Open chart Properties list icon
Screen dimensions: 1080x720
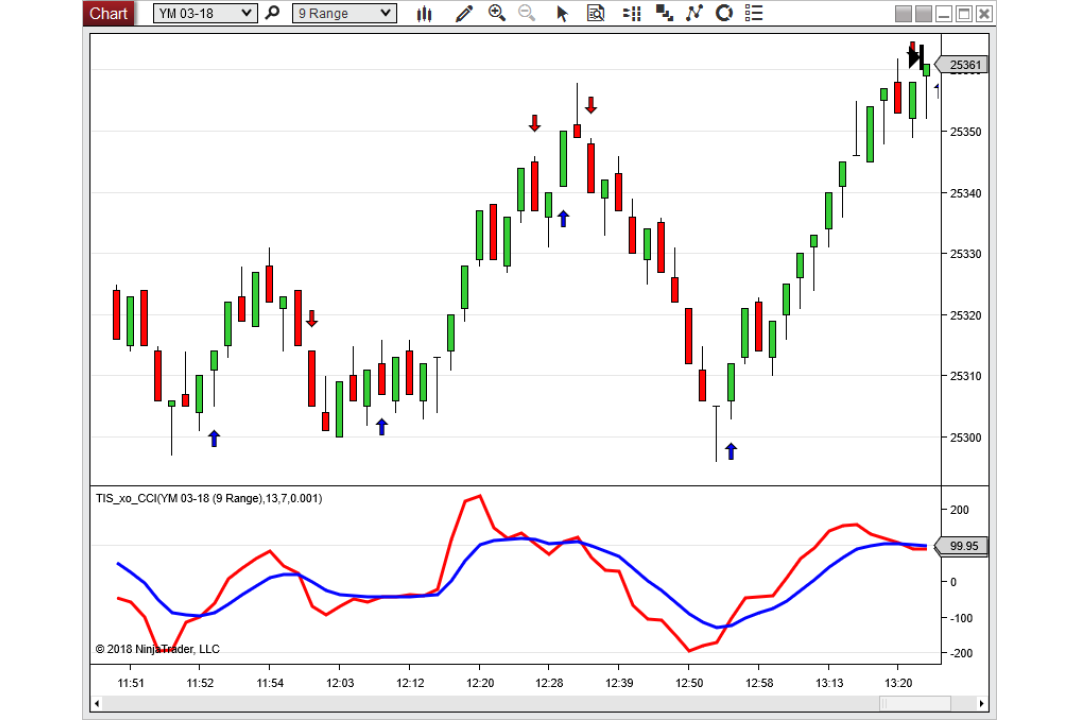pos(754,13)
